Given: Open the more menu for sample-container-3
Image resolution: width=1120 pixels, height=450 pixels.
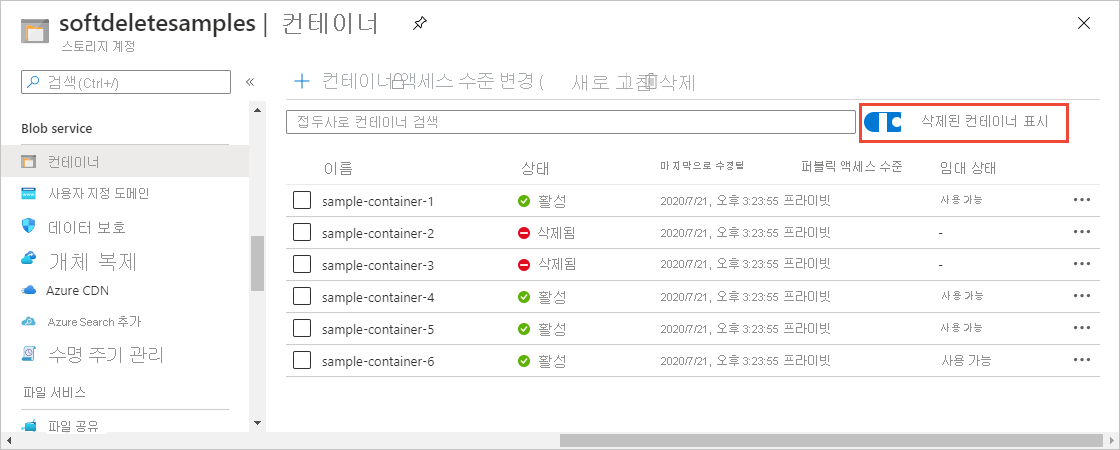Looking at the screenshot, I should 1082,264.
